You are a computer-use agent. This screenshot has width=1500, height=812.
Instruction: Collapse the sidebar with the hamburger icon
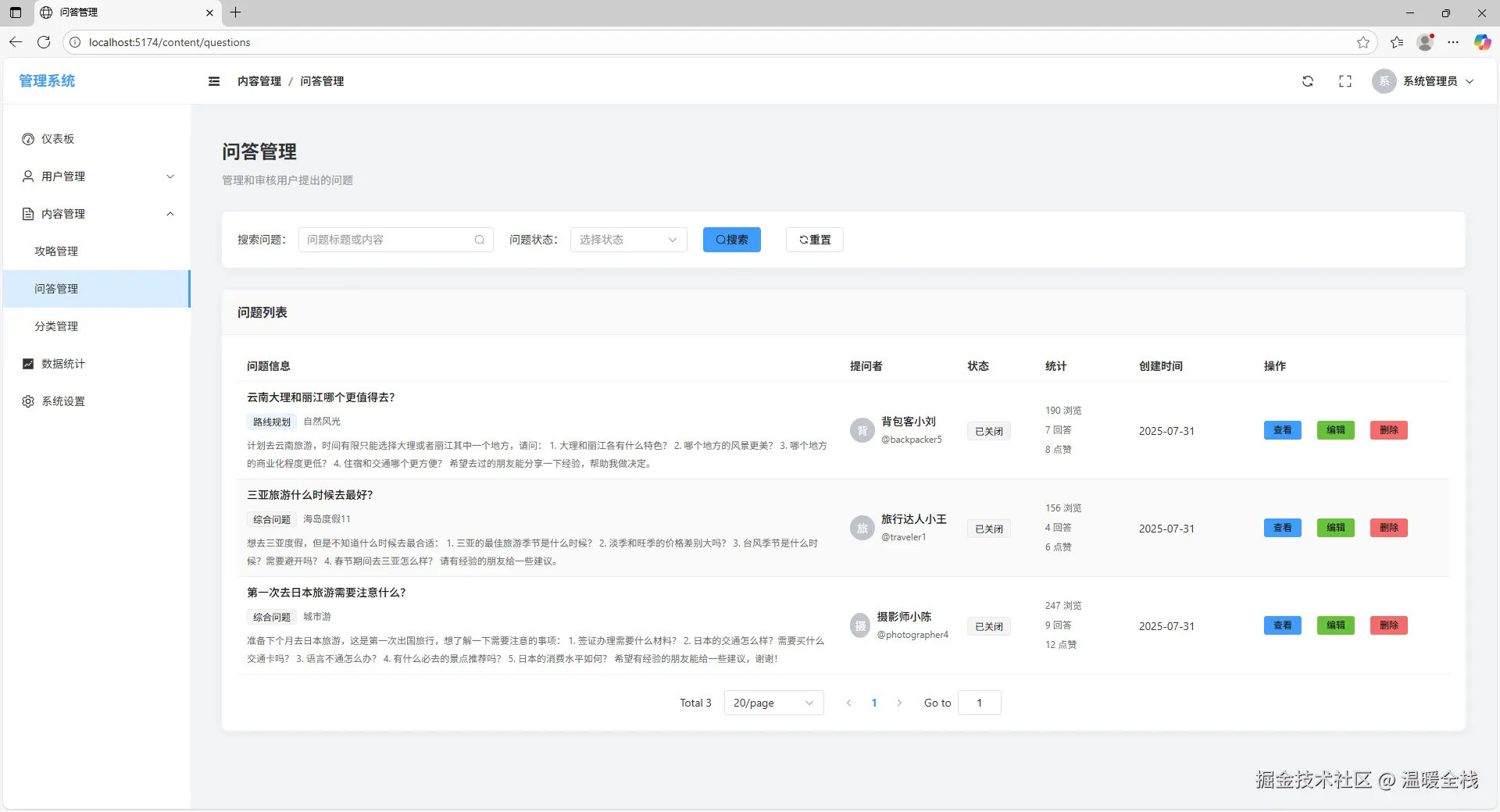coord(214,81)
